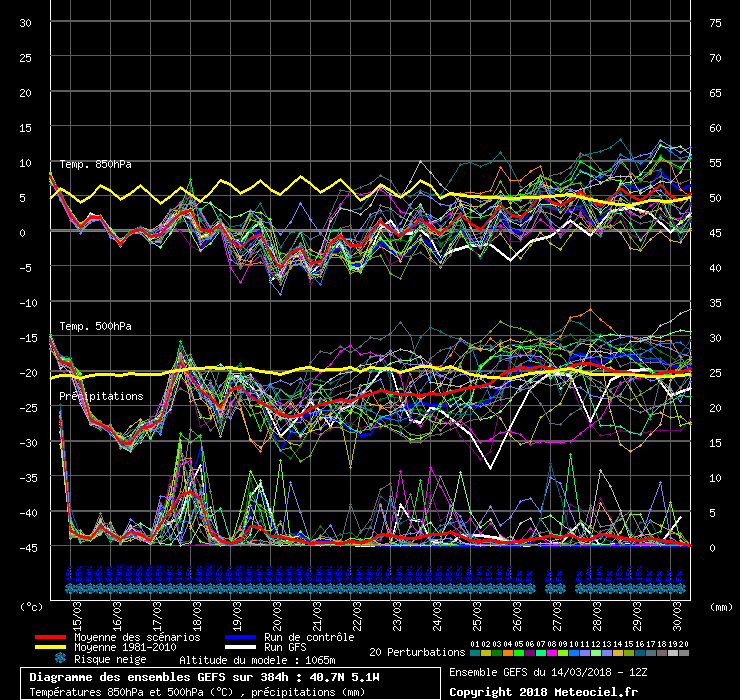Click the snowflake icon beside Risque neige
740x700 pixels.
[60, 658]
